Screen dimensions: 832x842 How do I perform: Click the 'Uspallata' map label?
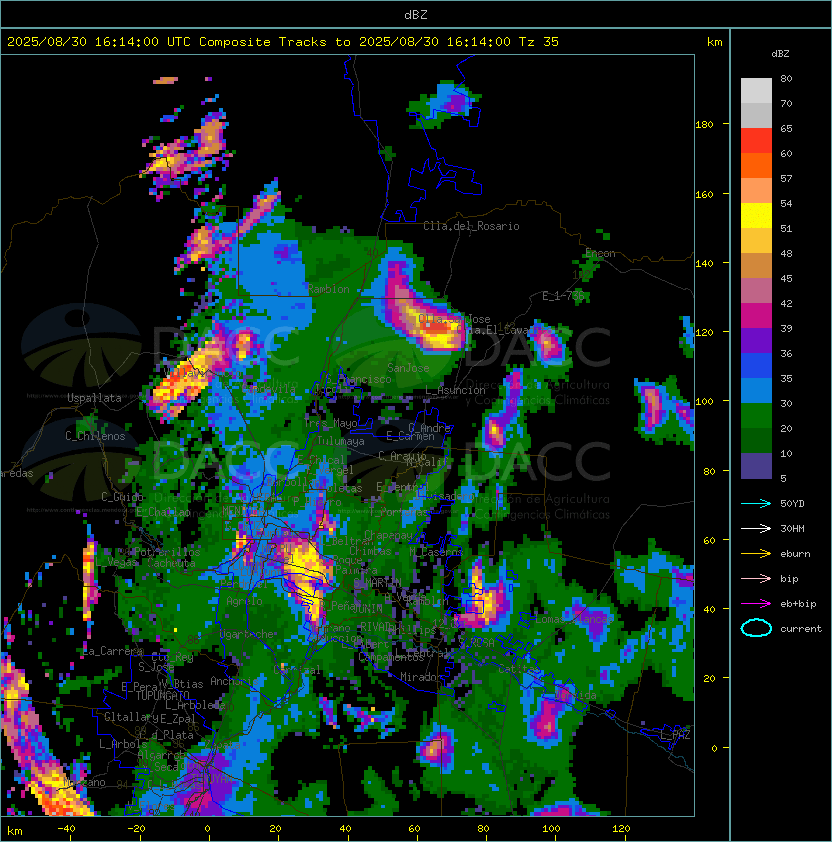[94, 398]
